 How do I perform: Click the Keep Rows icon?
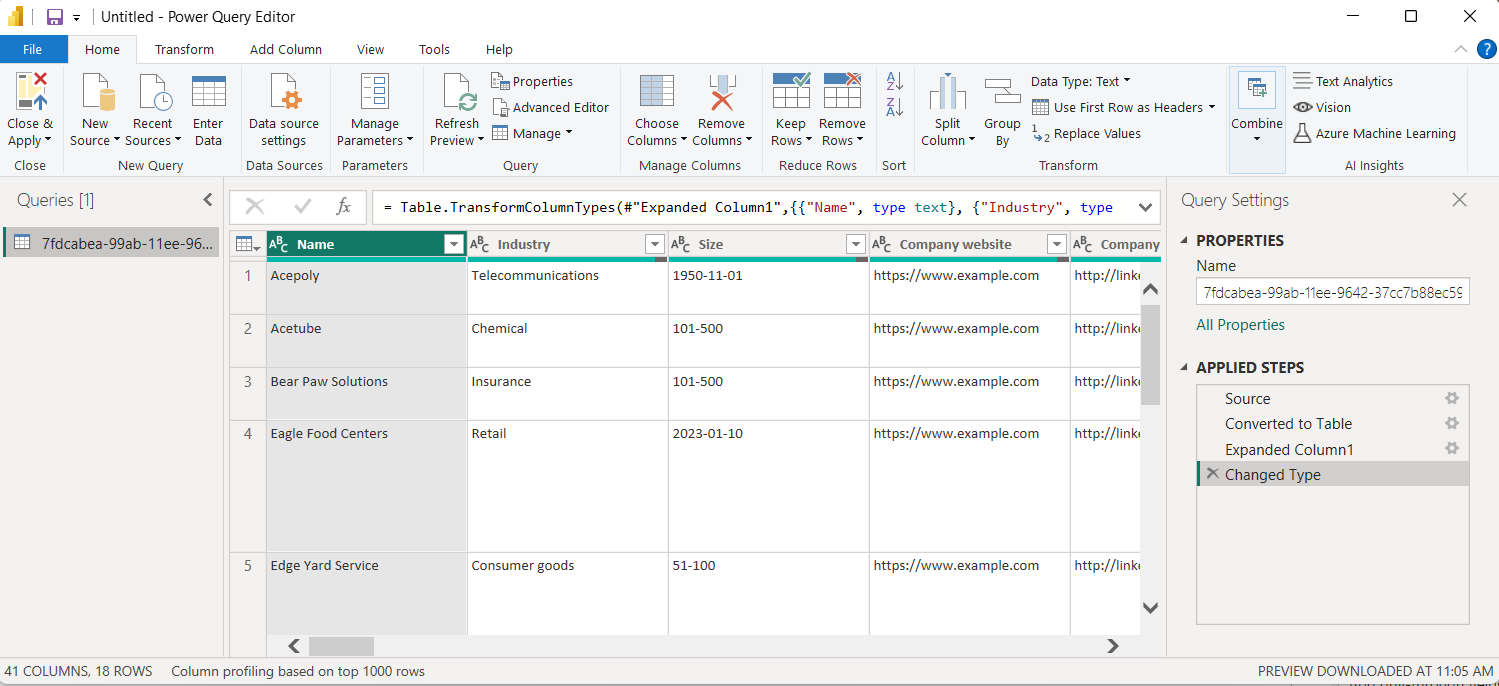[791, 92]
